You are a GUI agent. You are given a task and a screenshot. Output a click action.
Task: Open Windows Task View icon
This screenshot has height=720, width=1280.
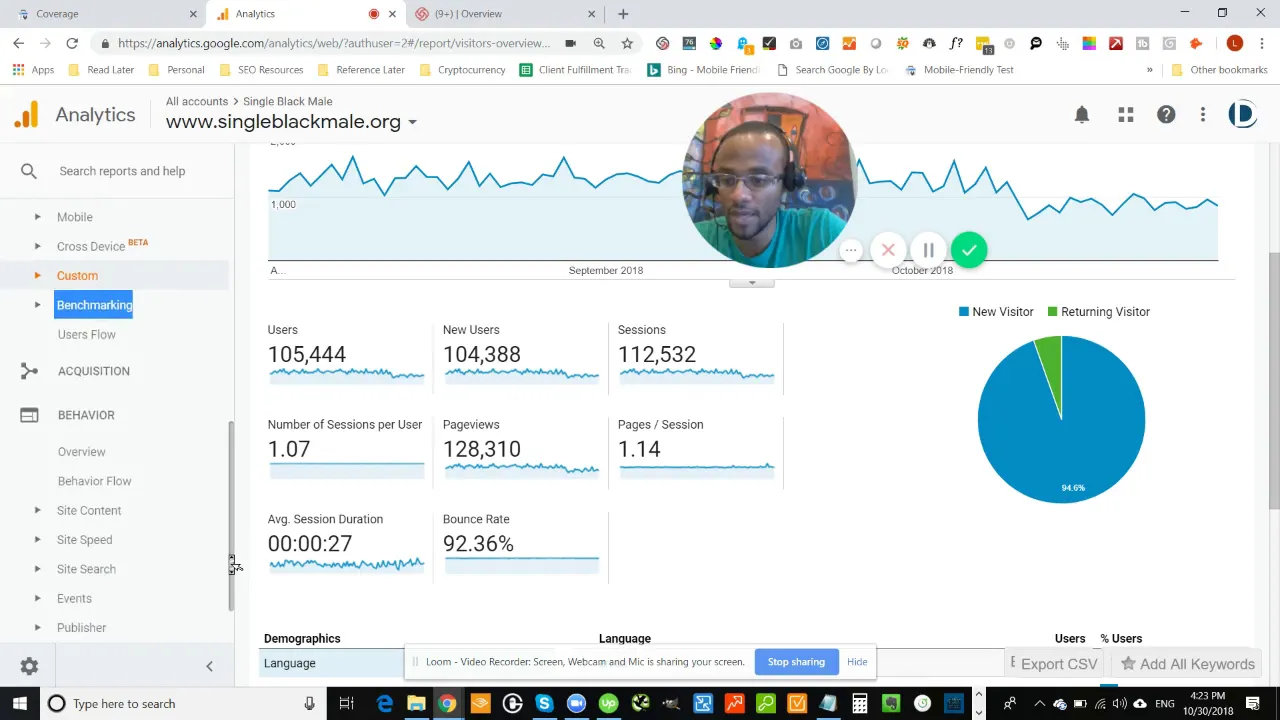coord(346,704)
